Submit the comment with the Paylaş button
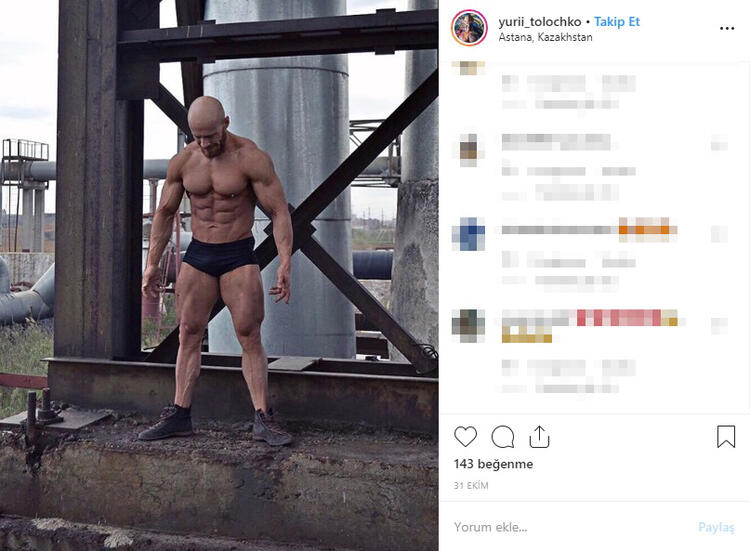 tap(716, 527)
